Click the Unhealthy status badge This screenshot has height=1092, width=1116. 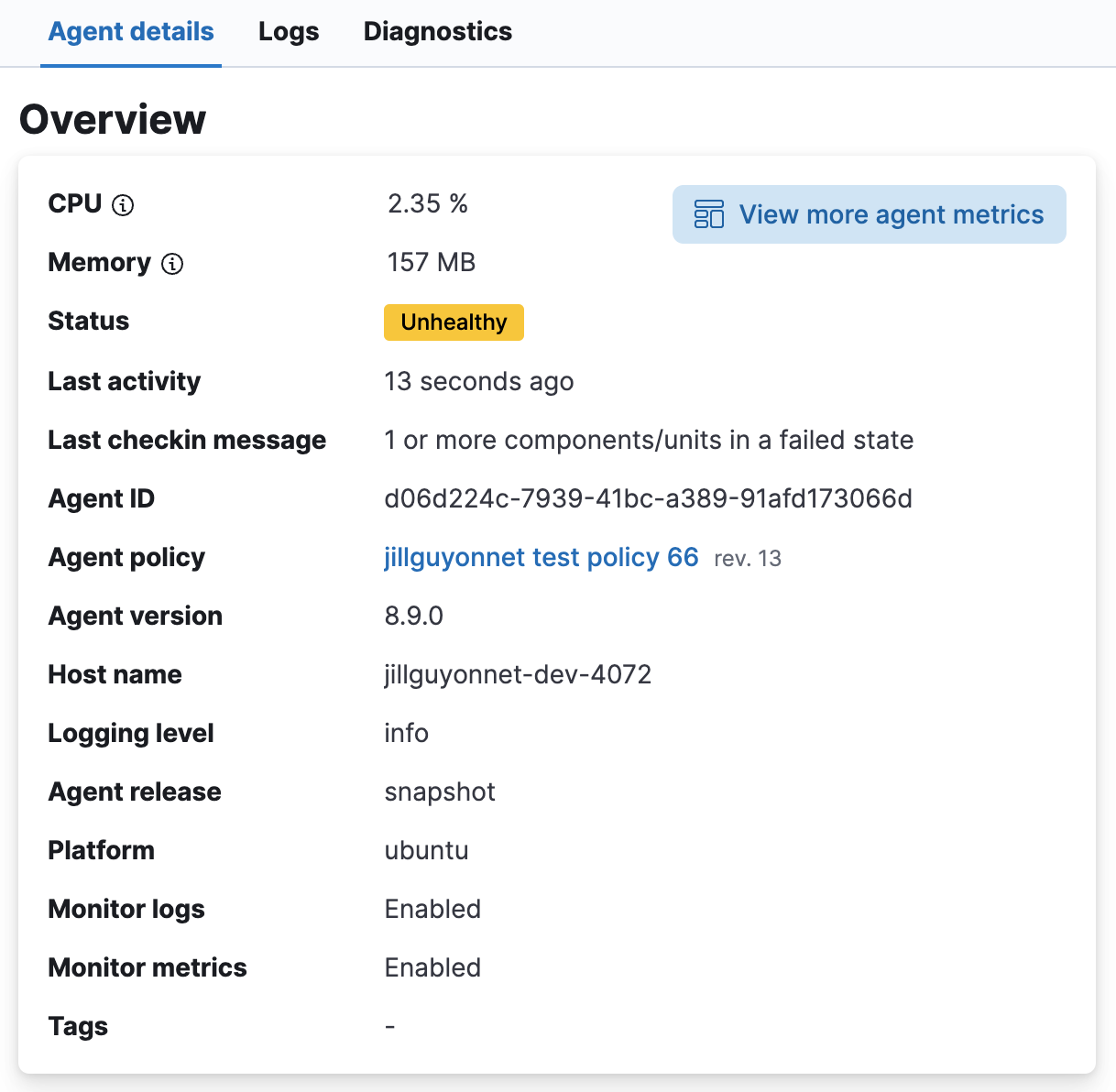point(454,322)
